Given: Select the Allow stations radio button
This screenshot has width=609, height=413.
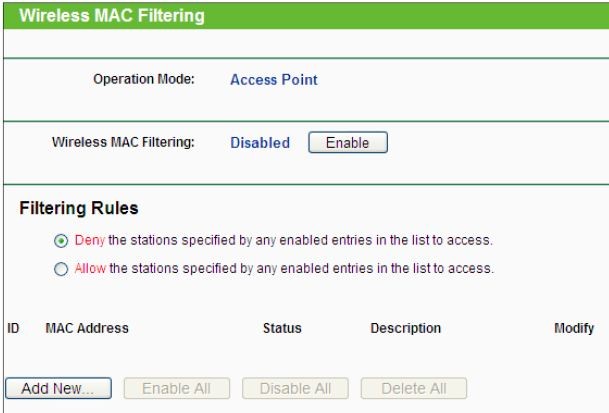Looking at the screenshot, I should point(62,269).
